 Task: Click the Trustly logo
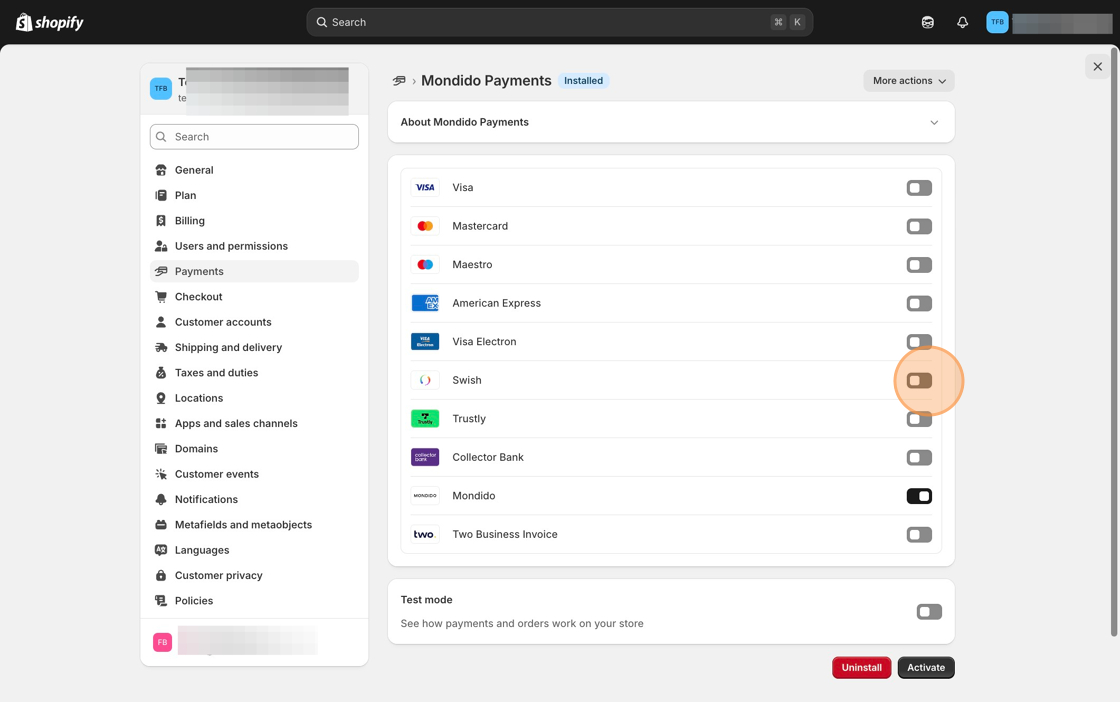point(425,418)
